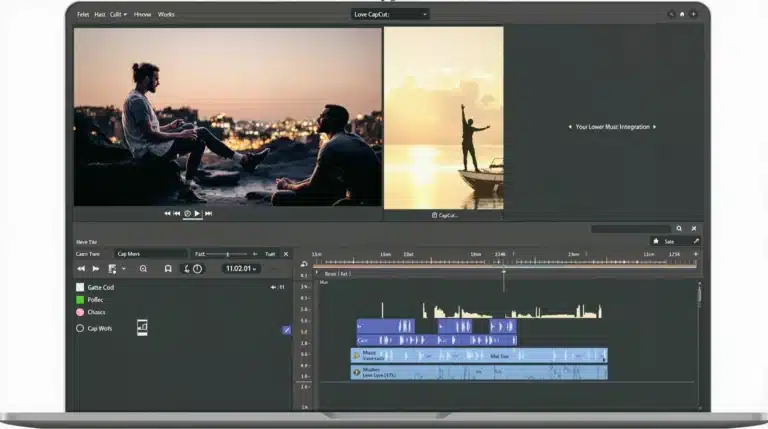Open the Works menu
Viewport: 768px width, 429px height.
coord(166,14)
